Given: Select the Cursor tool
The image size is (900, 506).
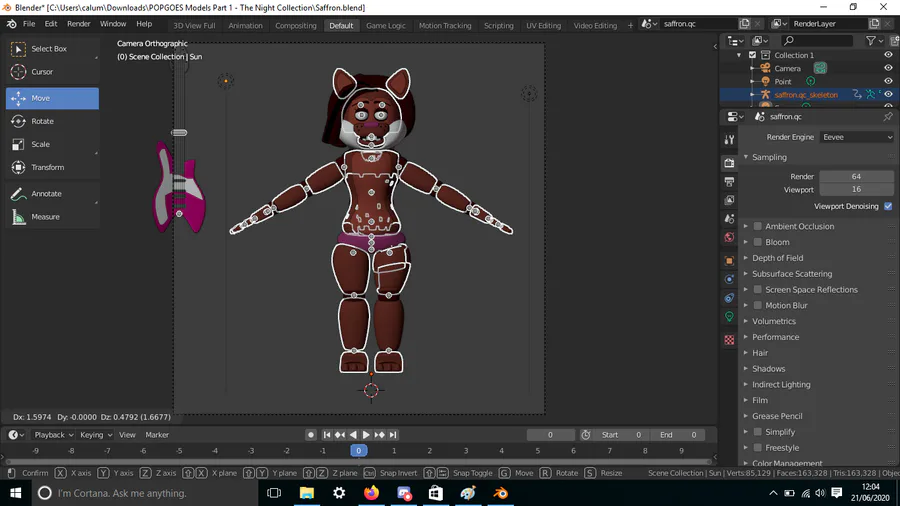Looking at the screenshot, I should (52, 72).
